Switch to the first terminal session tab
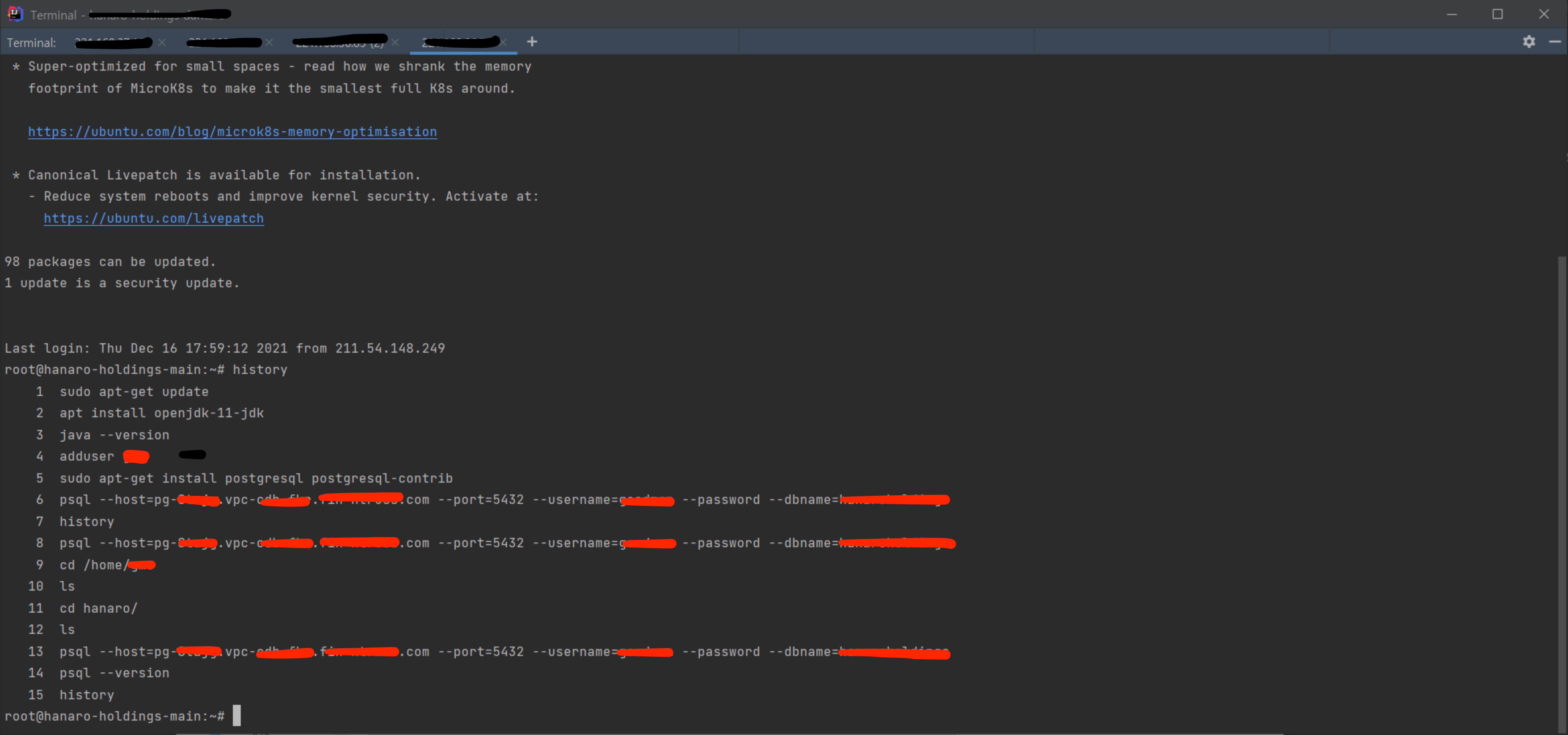 pyautogui.click(x=113, y=42)
